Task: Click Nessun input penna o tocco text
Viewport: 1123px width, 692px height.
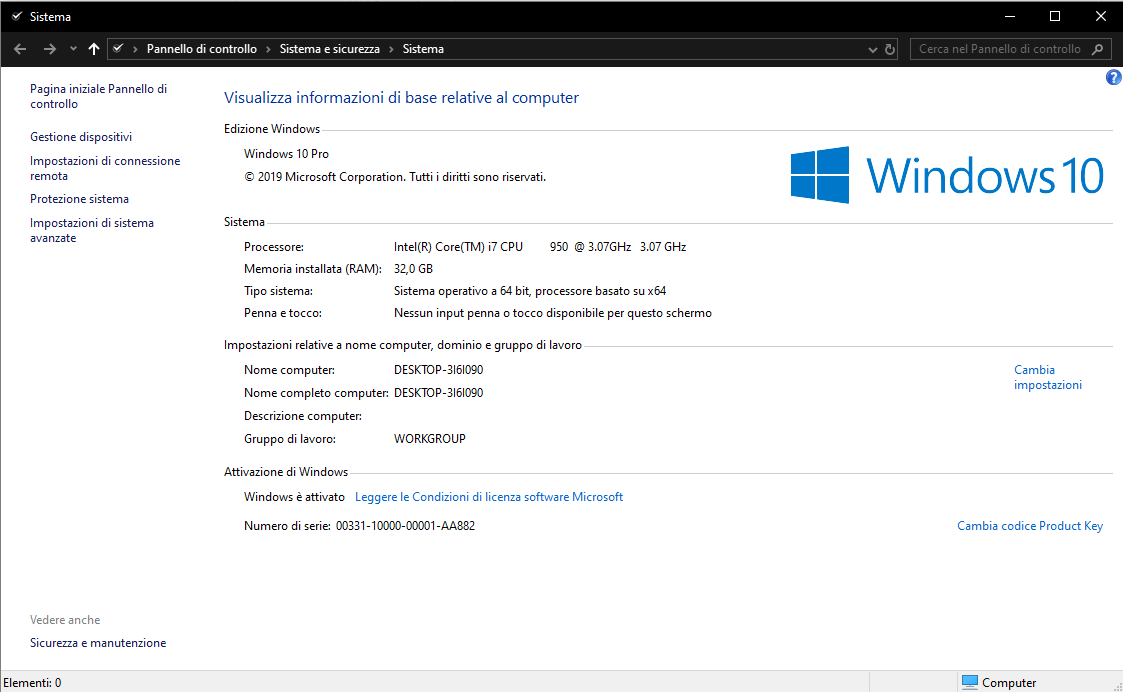Action: [553, 313]
